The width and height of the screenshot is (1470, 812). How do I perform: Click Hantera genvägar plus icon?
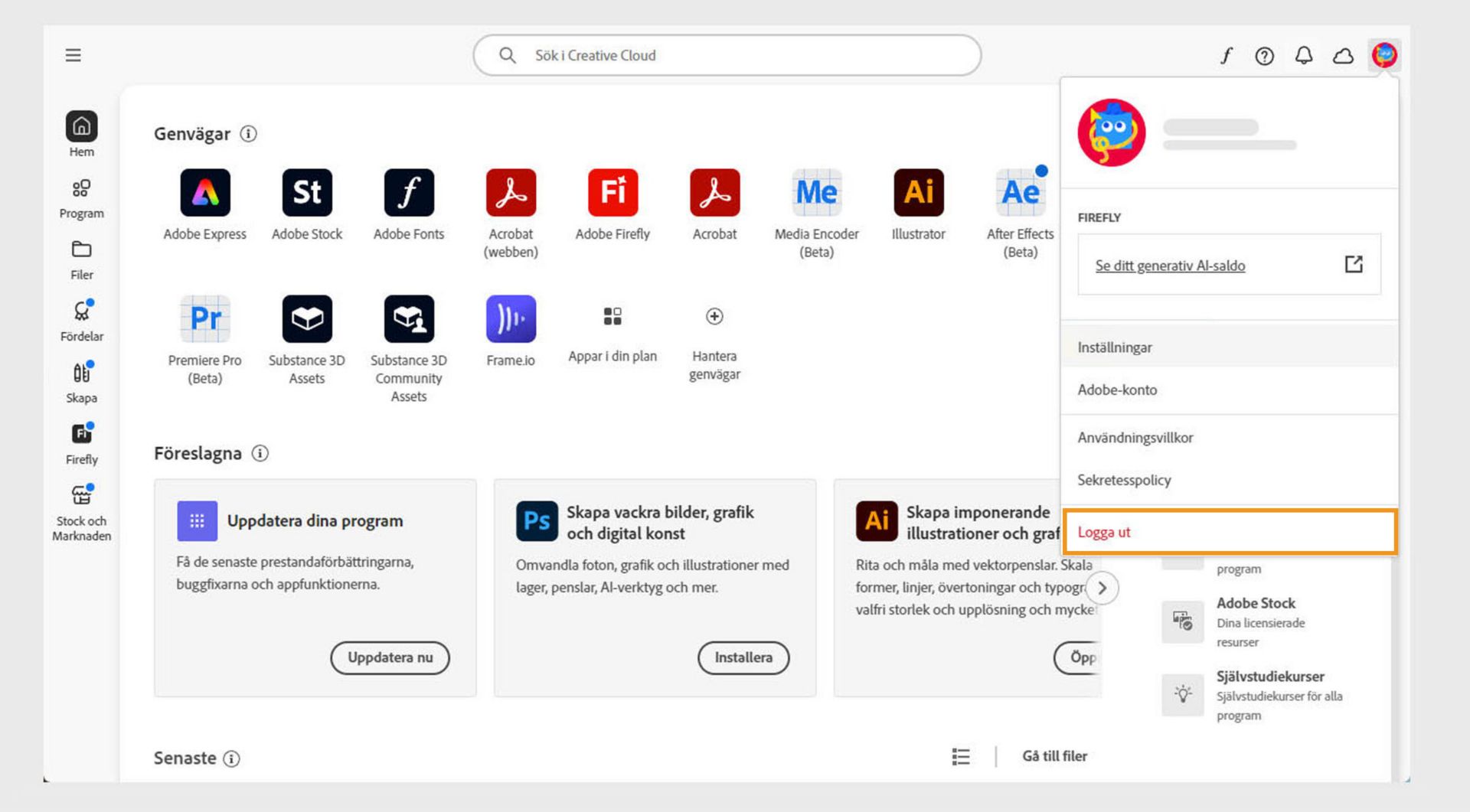[714, 316]
